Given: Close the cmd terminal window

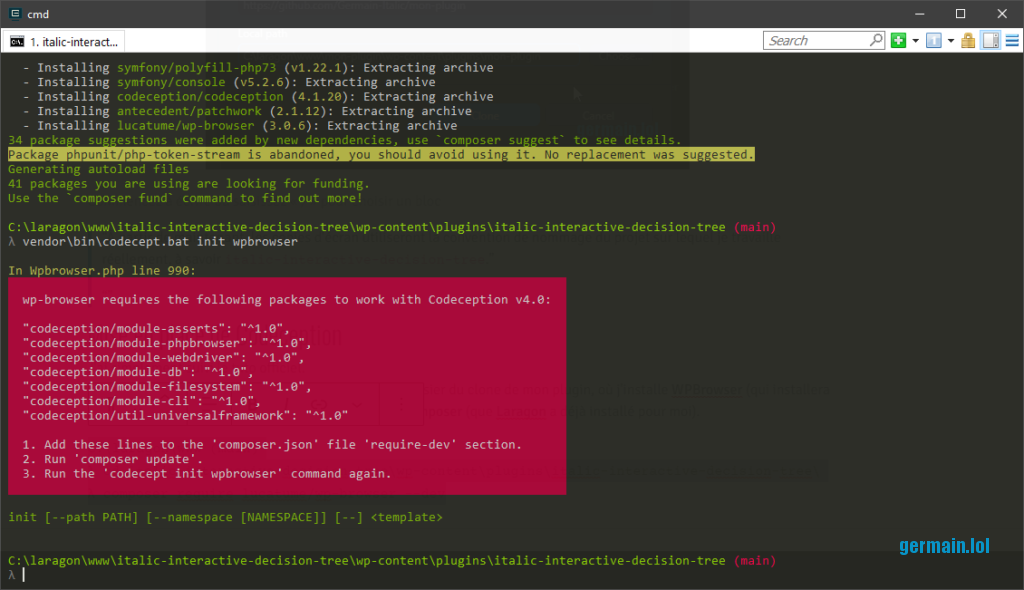Looking at the screenshot, I should pyautogui.click(x=1004, y=13).
